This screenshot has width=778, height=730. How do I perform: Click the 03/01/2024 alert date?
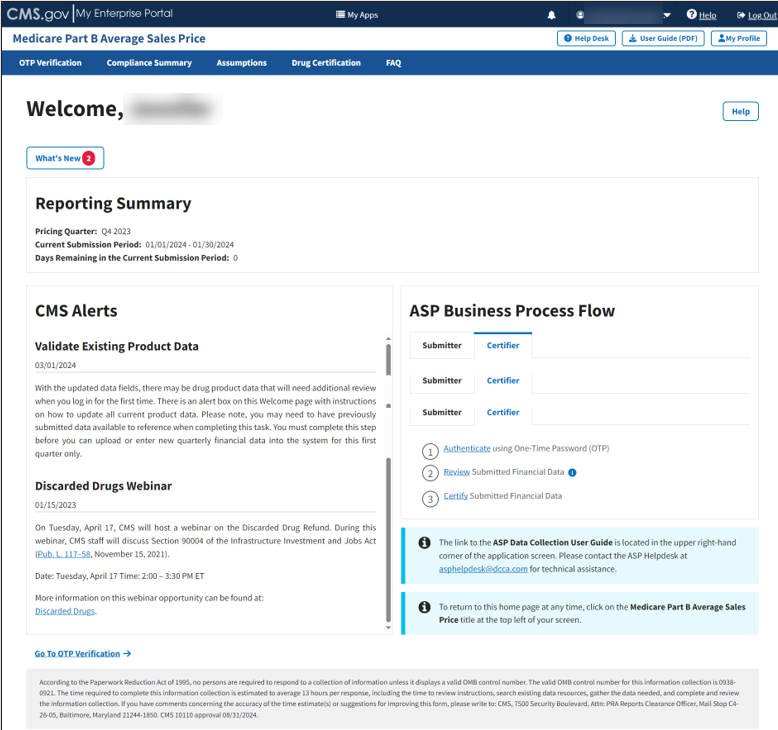56,366
